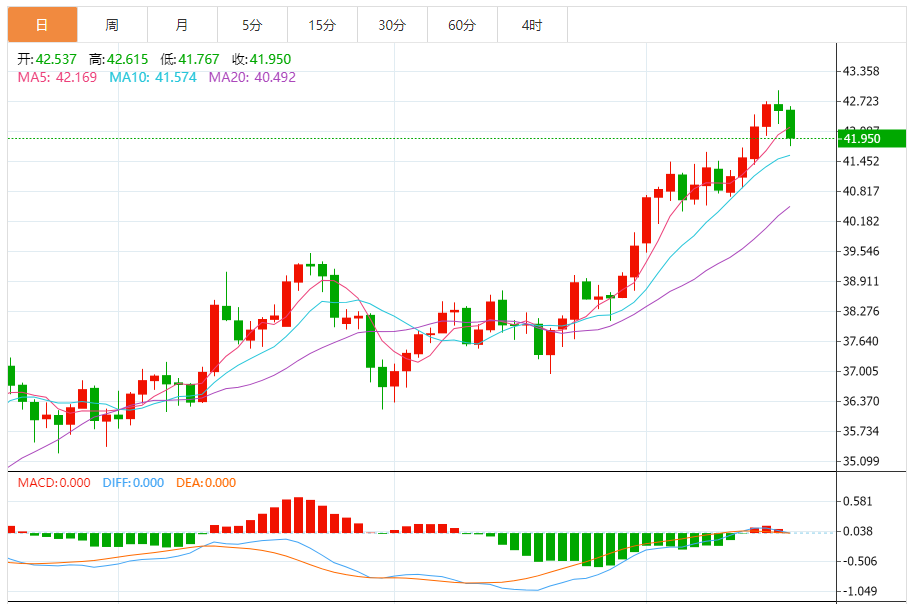Click the 41.452 price axis label
Image resolution: width=917 pixels, height=604 pixels.
(x=861, y=161)
